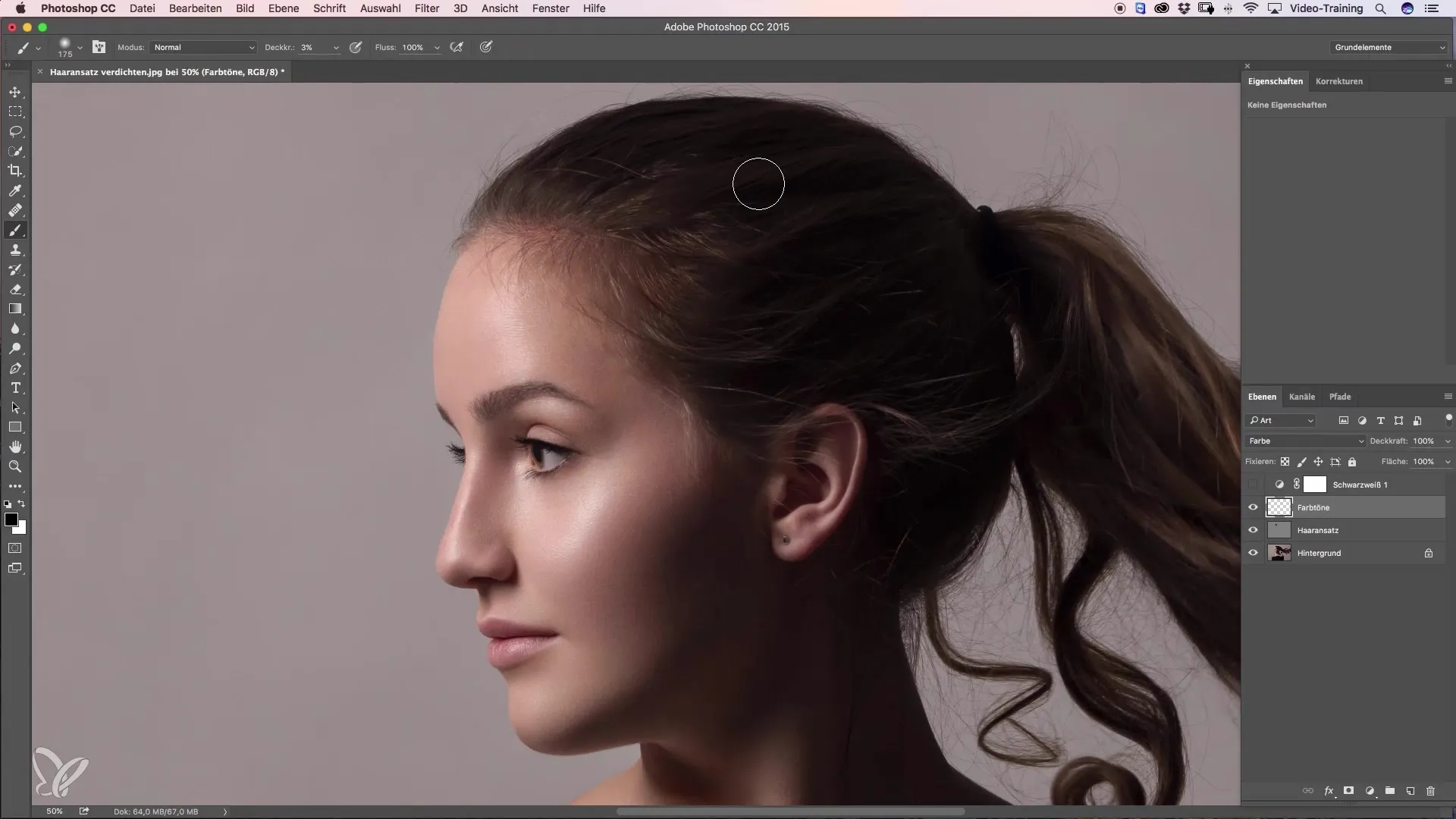Lock layer position
This screenshot has width=1456, height=819.
click(x=1319, y=461)
